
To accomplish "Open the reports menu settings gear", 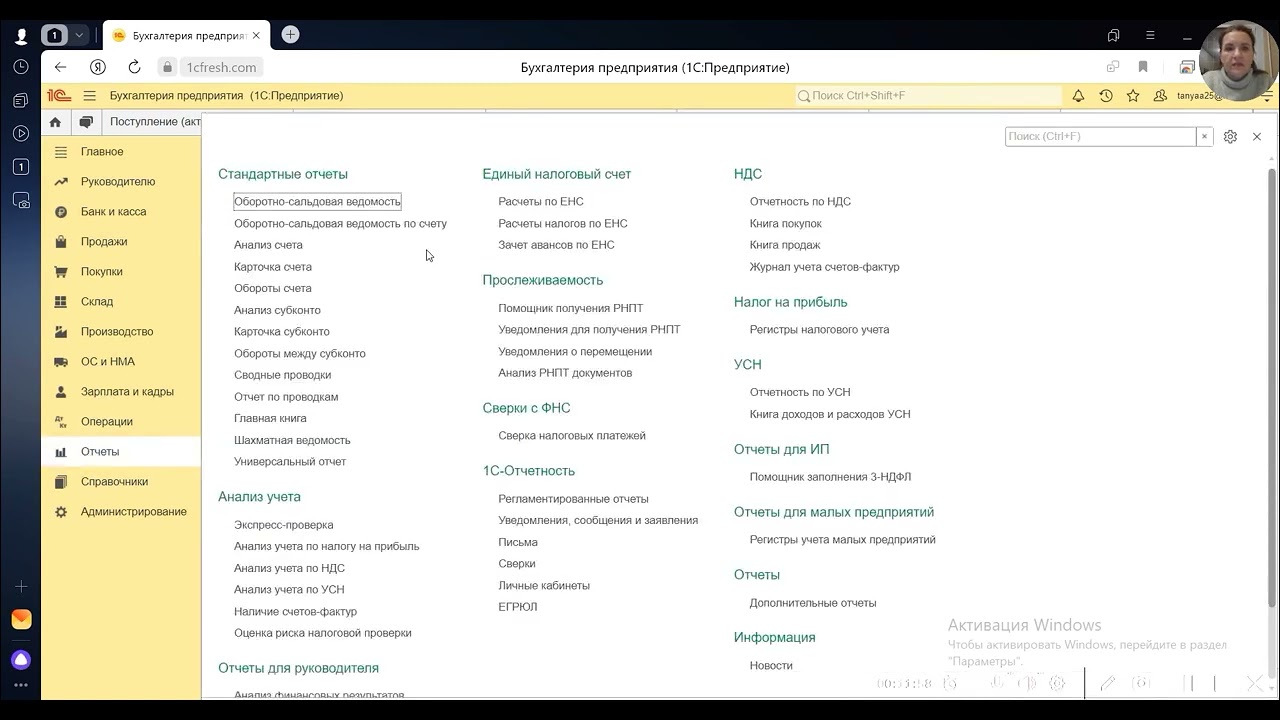I will (x=1230, y=137).
